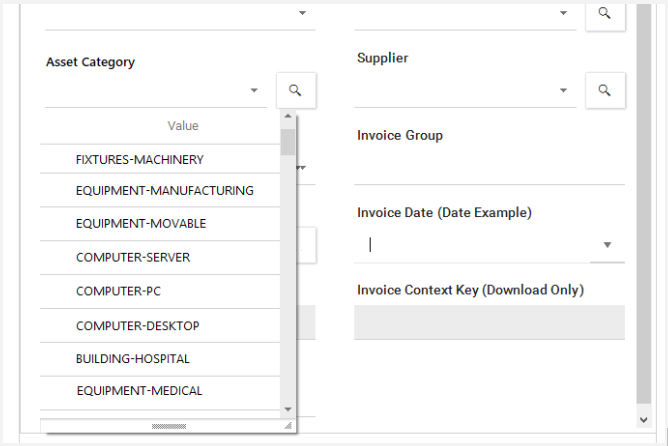Click the value list scrollbar thumb

[x=288, y=142]
